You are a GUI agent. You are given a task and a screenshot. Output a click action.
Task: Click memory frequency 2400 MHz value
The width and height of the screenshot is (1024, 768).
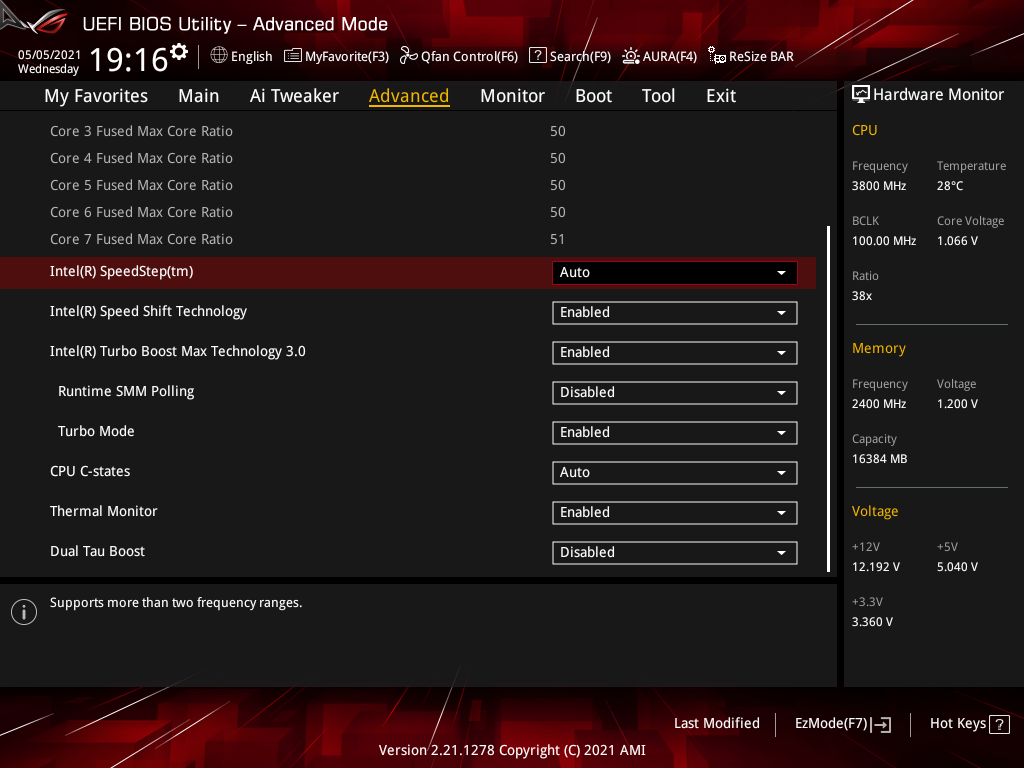tap(879, 404)
